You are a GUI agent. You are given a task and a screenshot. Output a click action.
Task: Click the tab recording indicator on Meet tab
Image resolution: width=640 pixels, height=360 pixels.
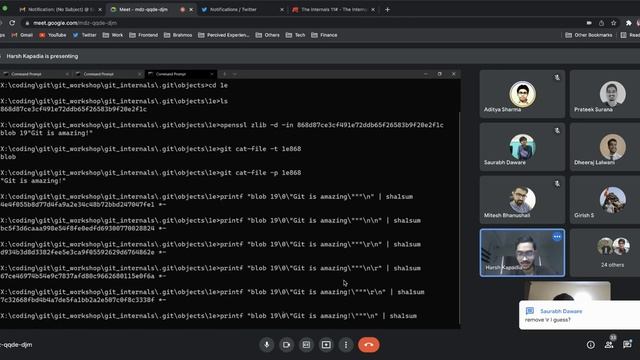(x=182, y=9)
